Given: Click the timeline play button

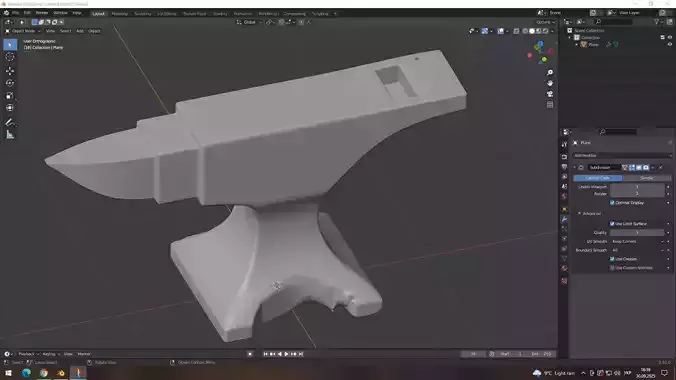Looking at the screenshot, I should point(287,354).
